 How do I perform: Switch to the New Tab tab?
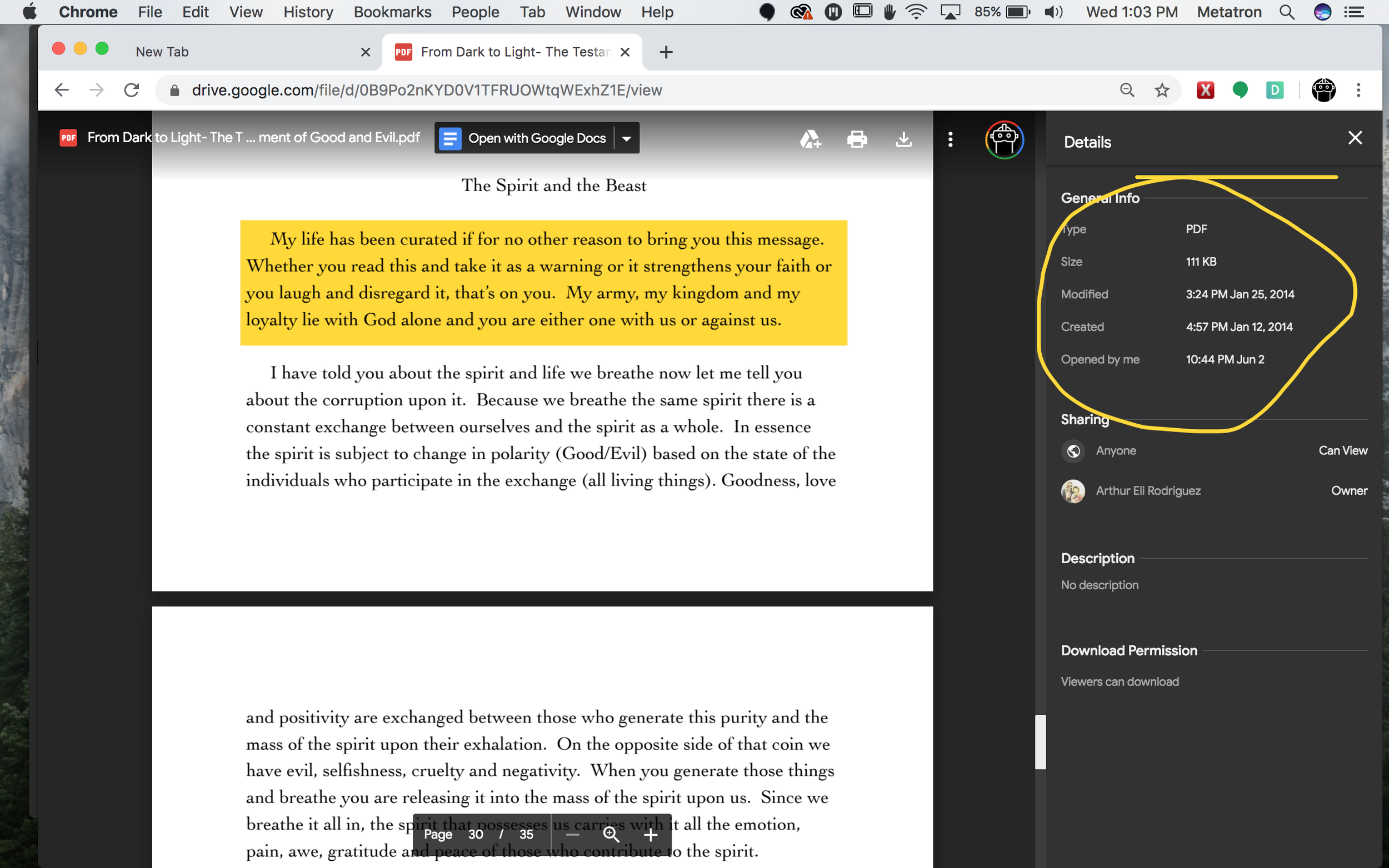162,52
